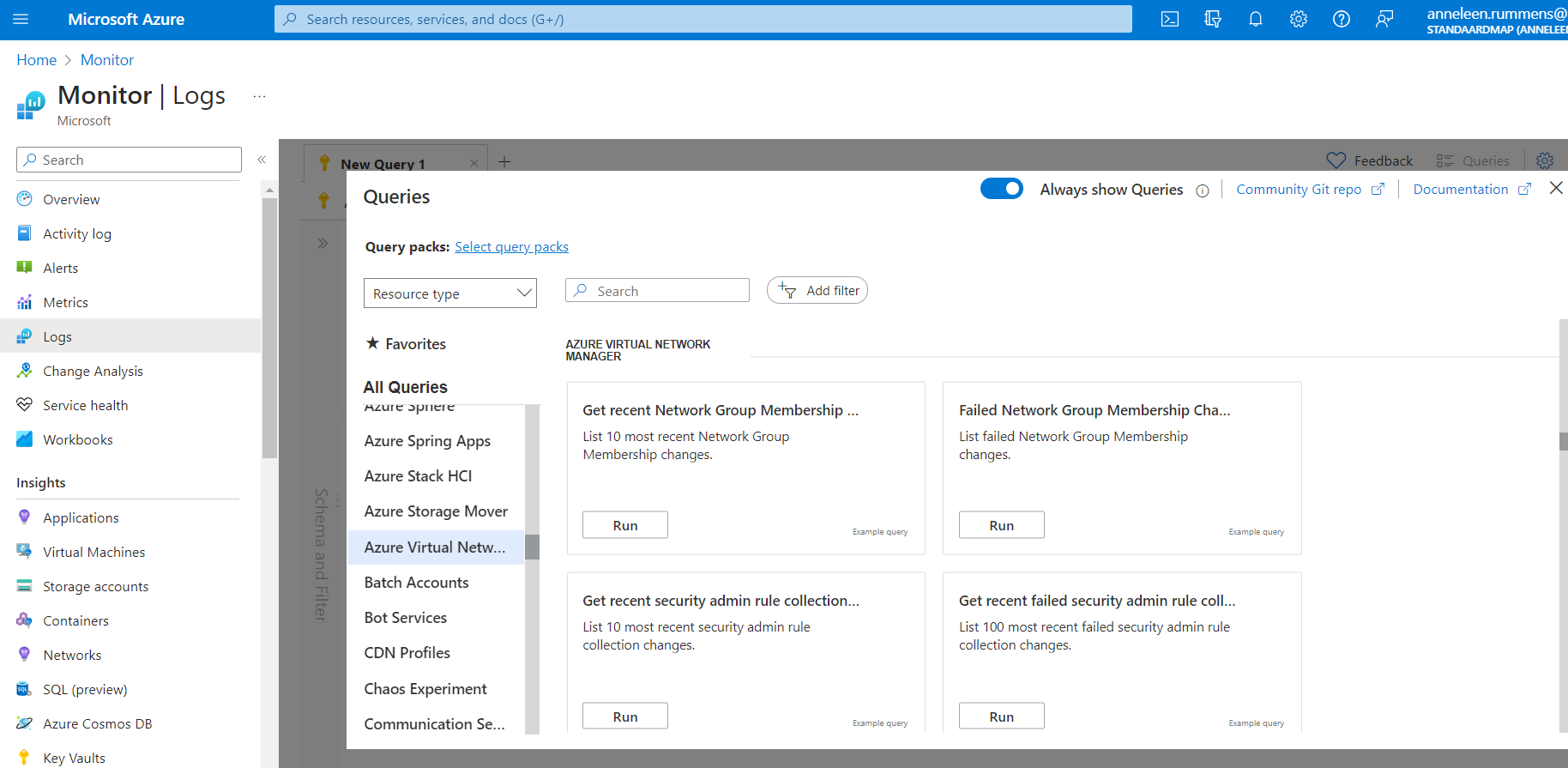The image size is (1568, 768).
Task: Click the Service health heart icon
Action: [x=25, y=405]
